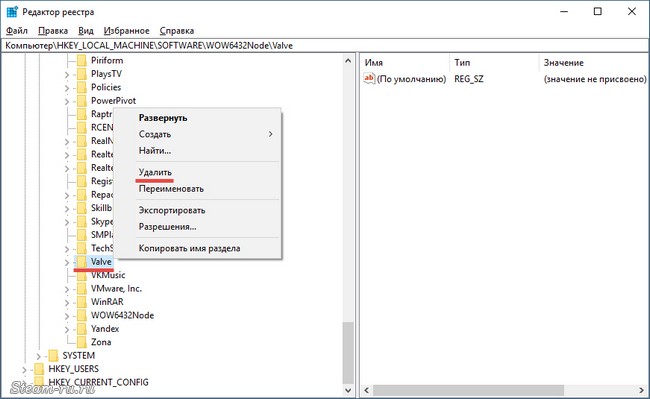The image size is (650, 399).
Task: Click the values pane scroll left arrow
Action: (366, 390)
